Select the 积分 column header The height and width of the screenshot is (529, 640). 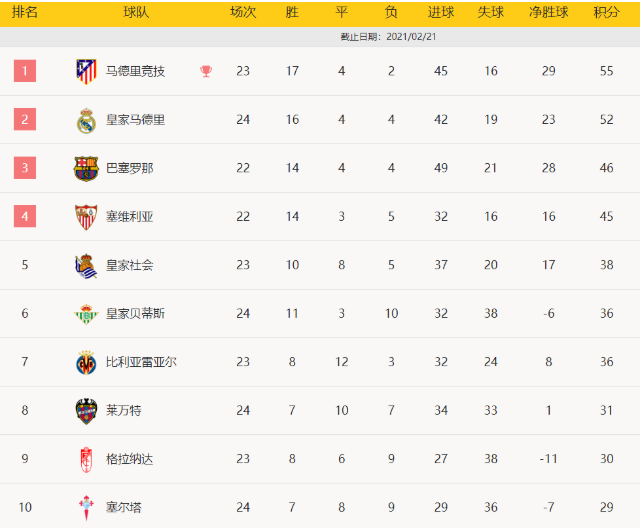pos(606,13)
